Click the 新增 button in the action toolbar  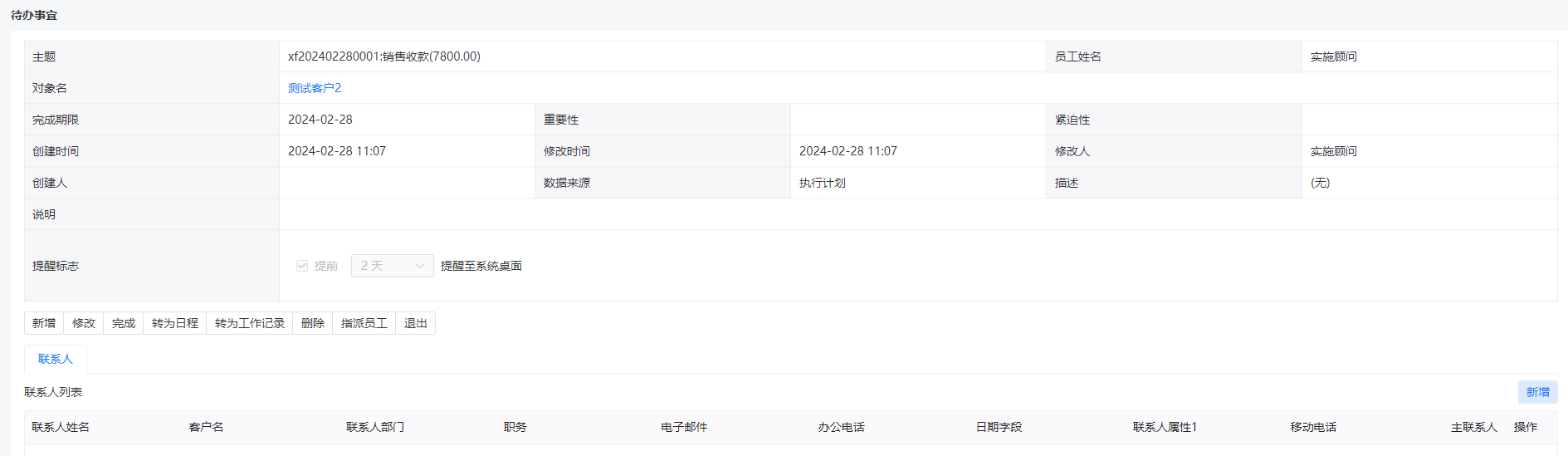pyautogui.click(x=44, y=323)
